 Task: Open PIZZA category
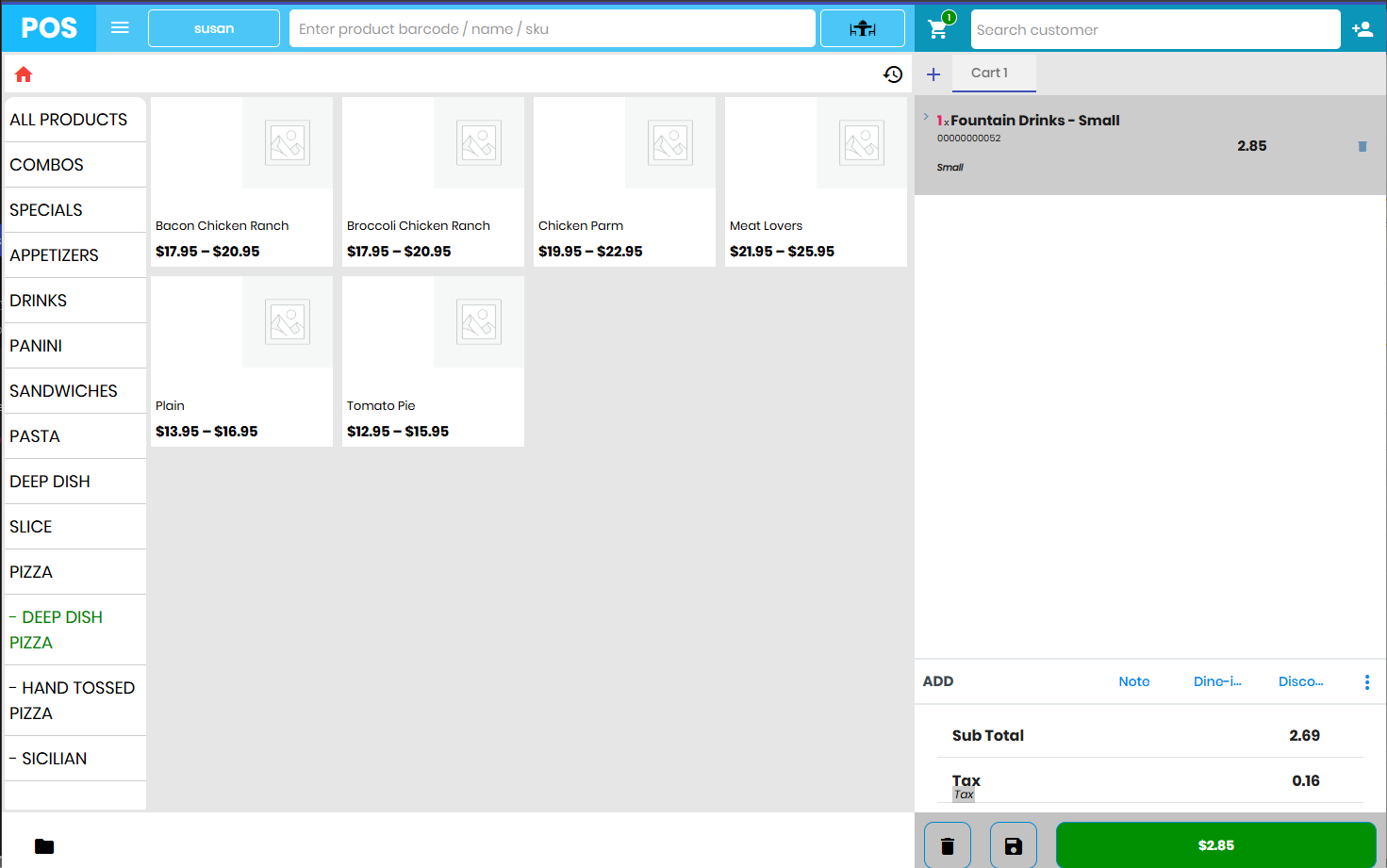point(75,572)
